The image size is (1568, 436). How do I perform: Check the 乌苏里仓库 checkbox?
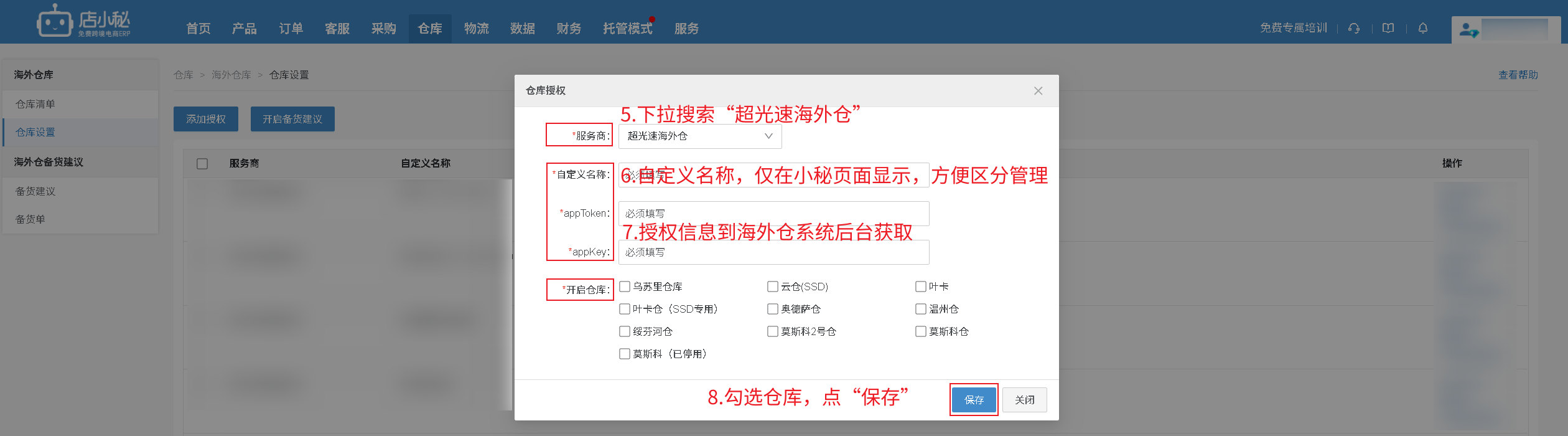pos(625,287)
